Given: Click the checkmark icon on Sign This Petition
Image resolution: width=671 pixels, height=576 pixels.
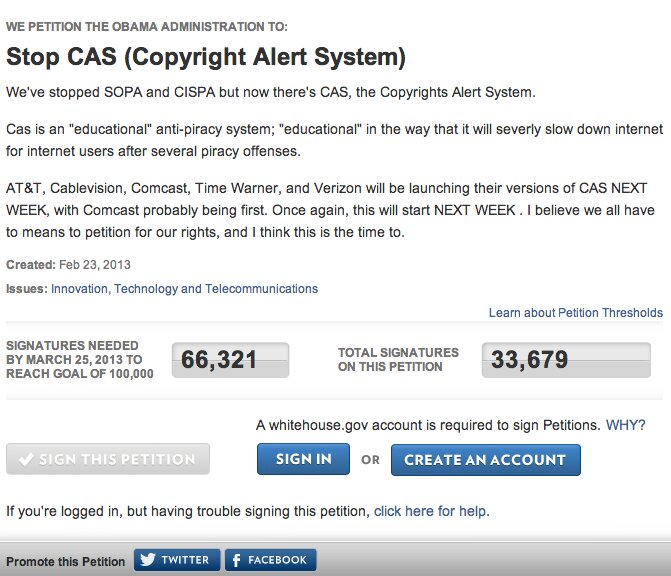Looking at the screenshot, I should tap(26, 459).
